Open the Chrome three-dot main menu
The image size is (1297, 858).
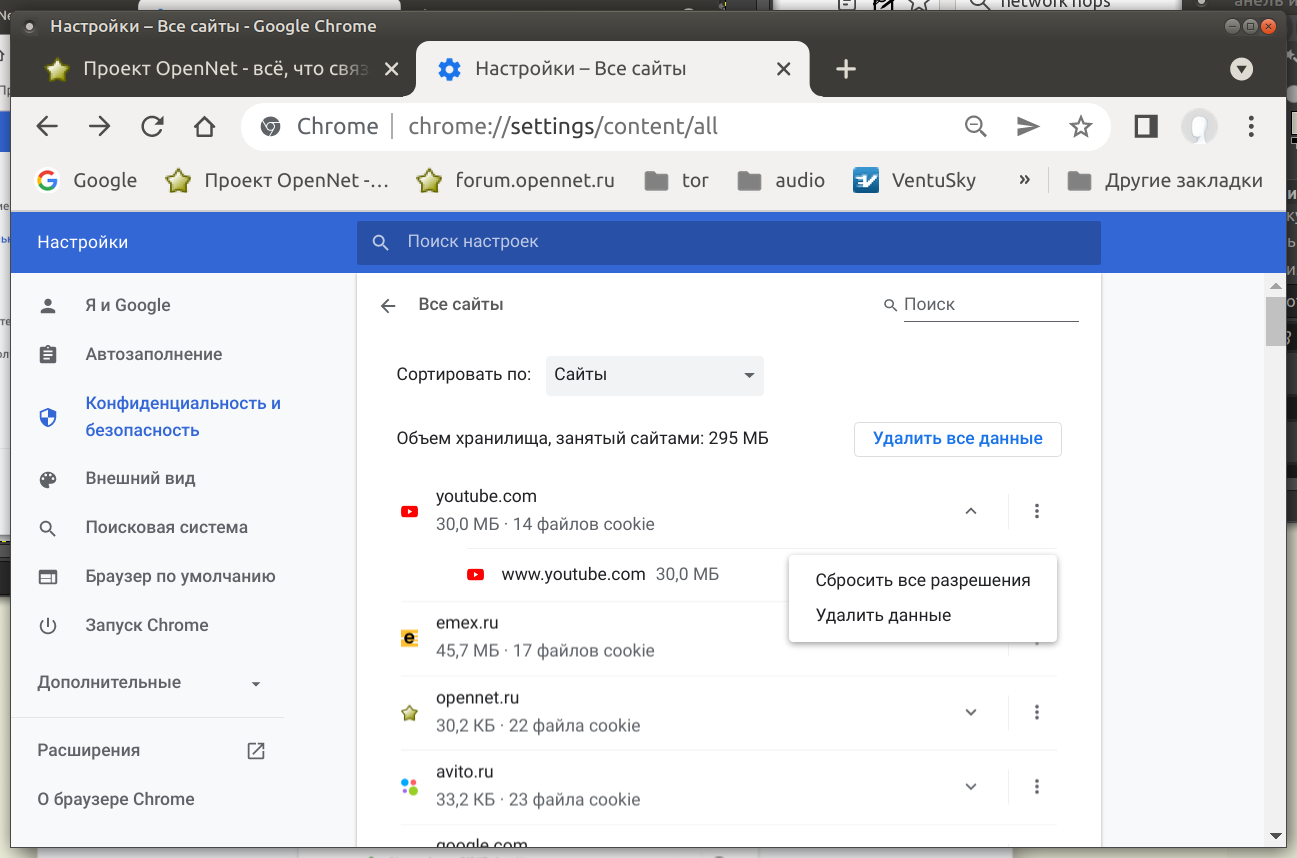[1251, 126]
